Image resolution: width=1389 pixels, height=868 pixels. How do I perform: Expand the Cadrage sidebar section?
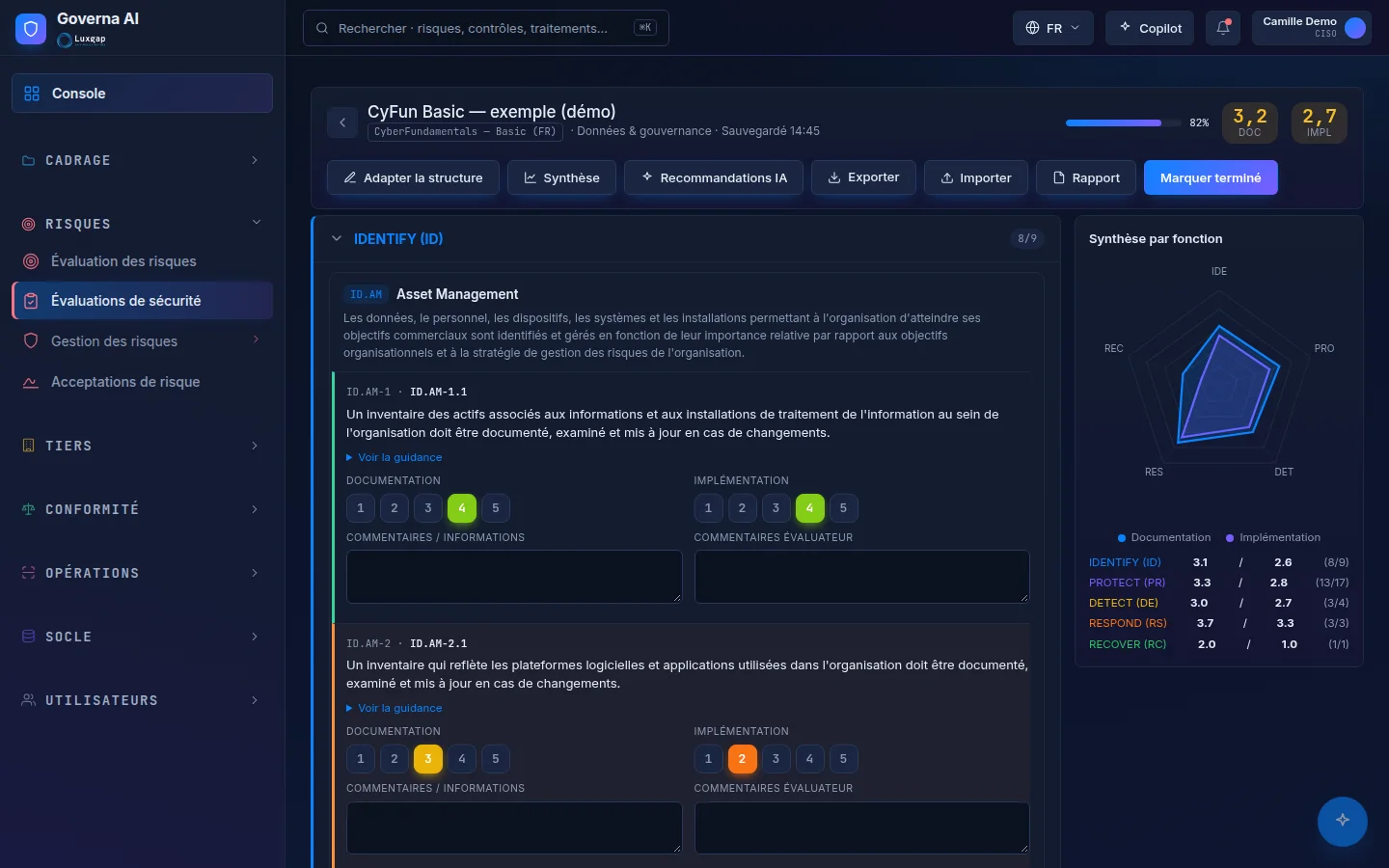point(255,160)
